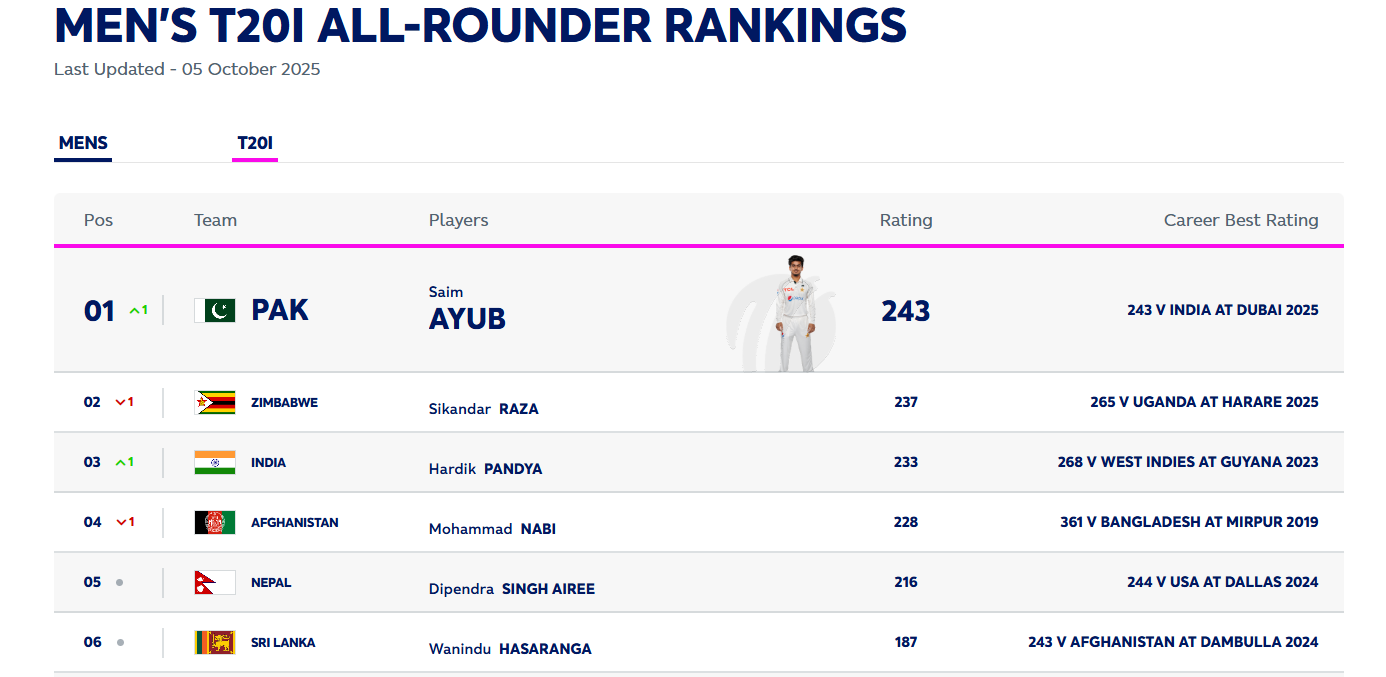Click Saim Ayub's player photo
The image size is (1386, 677).
pos(795,312)
